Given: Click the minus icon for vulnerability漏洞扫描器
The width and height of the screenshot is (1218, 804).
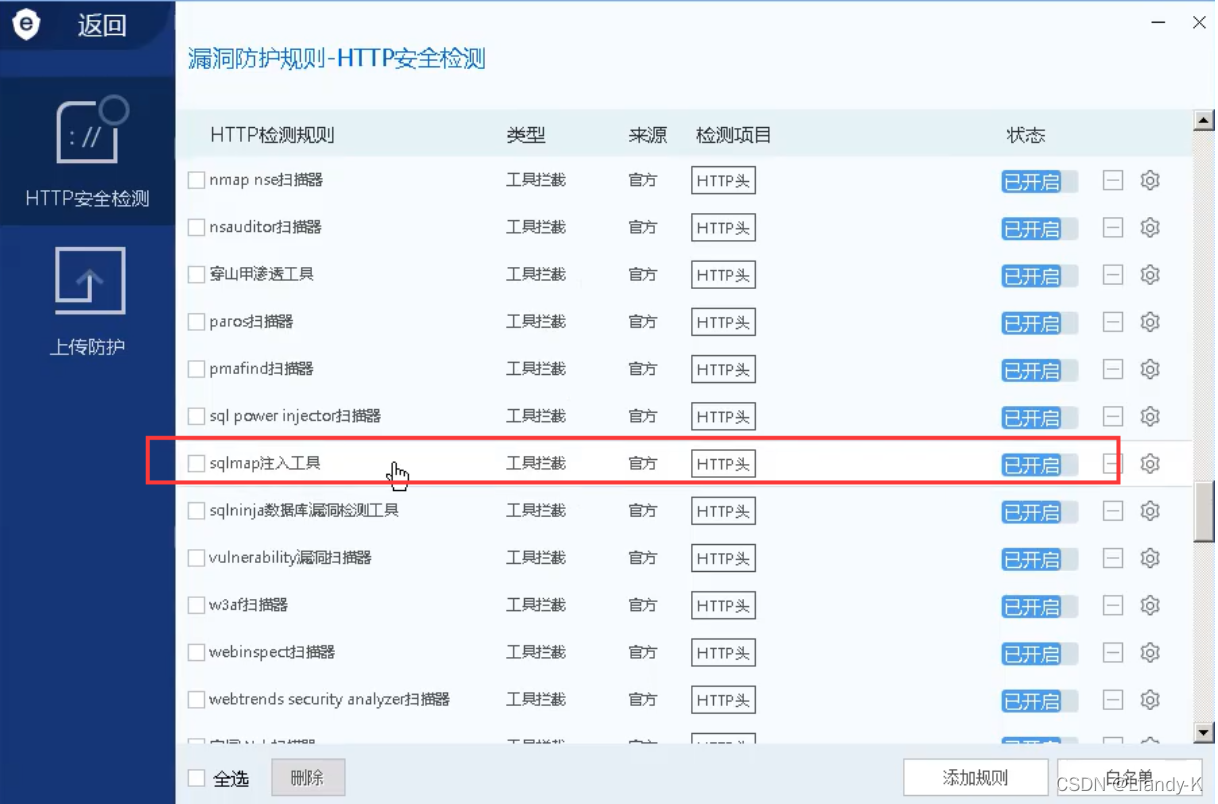Looking at the screenshot, I should click(x=1113, y=558).
